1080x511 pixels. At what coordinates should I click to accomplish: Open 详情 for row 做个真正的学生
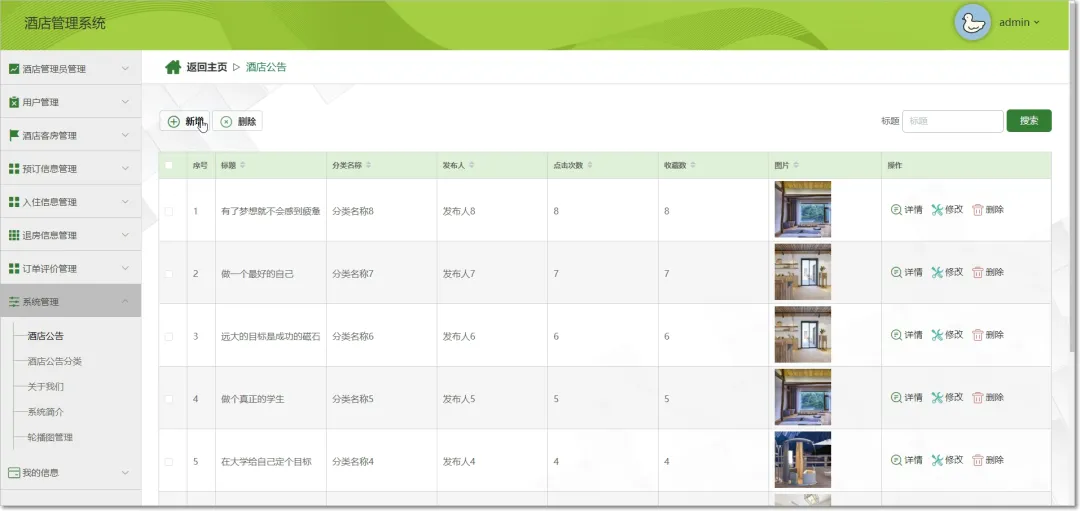click(906, 397)
